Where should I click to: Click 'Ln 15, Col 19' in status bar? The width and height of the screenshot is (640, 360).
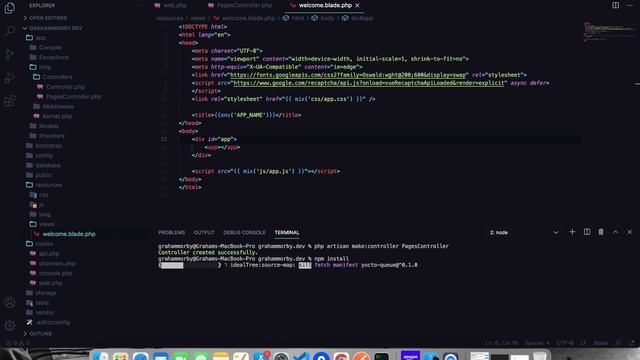(502, 343)
